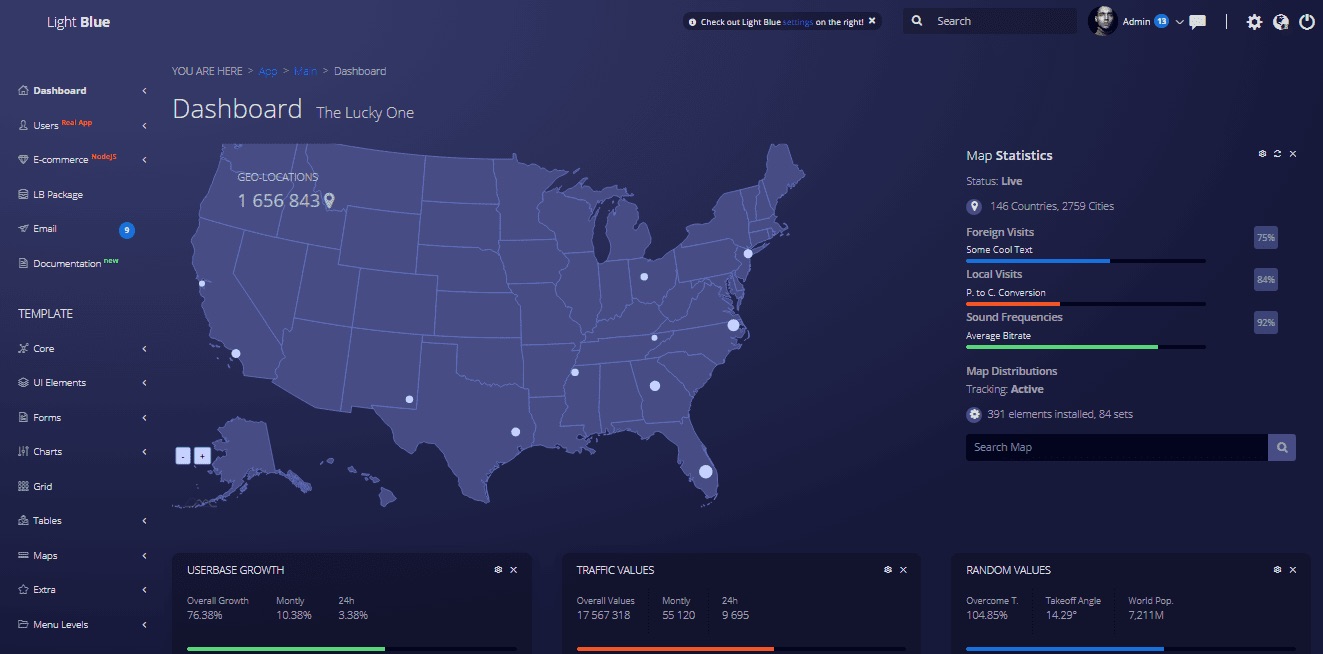
Task: Click the location pin icon near 146 Countries
Action: [974, 206]
